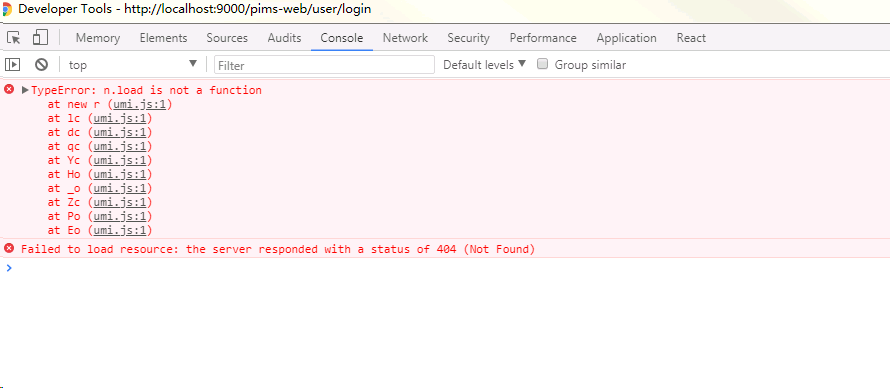Open the Security tab
The image size is (890, 388).
[x=468, y=38]
